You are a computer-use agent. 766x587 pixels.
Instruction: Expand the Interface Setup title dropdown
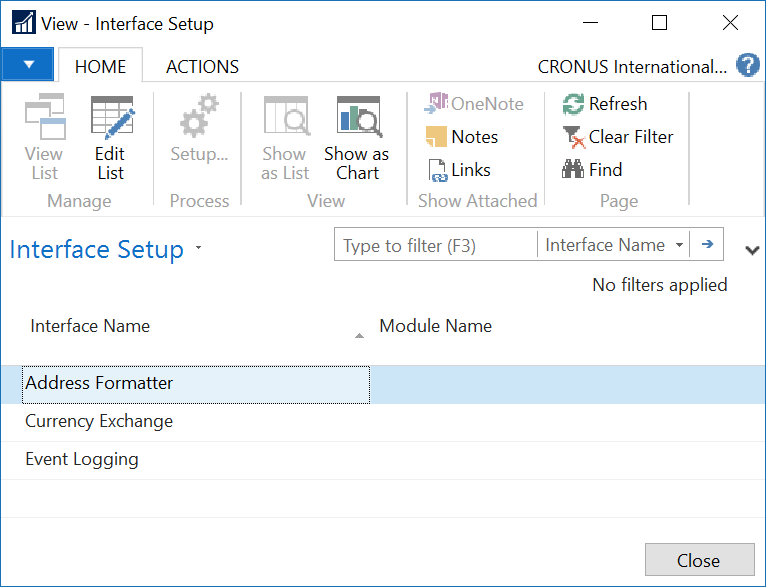pyautogui.click(x=198, y=247)
